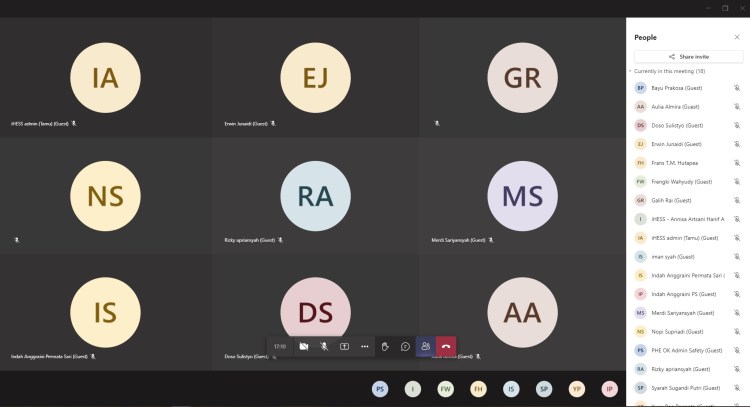This screenshot has width=750, height=407.
Task: Click the mic icon beside Aulia Almira
Action: [737, 106]
